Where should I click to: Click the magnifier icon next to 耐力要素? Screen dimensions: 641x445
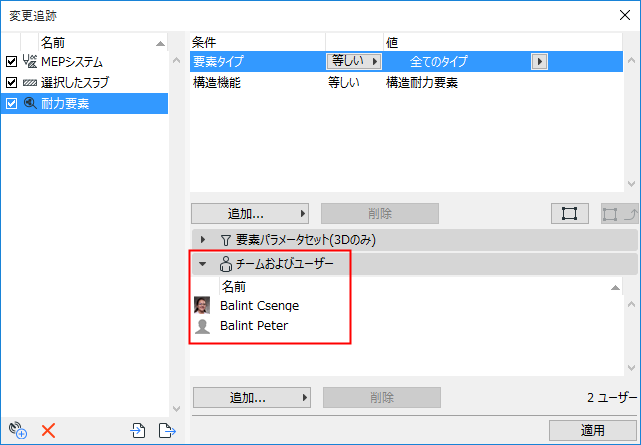tap(30, 103)
